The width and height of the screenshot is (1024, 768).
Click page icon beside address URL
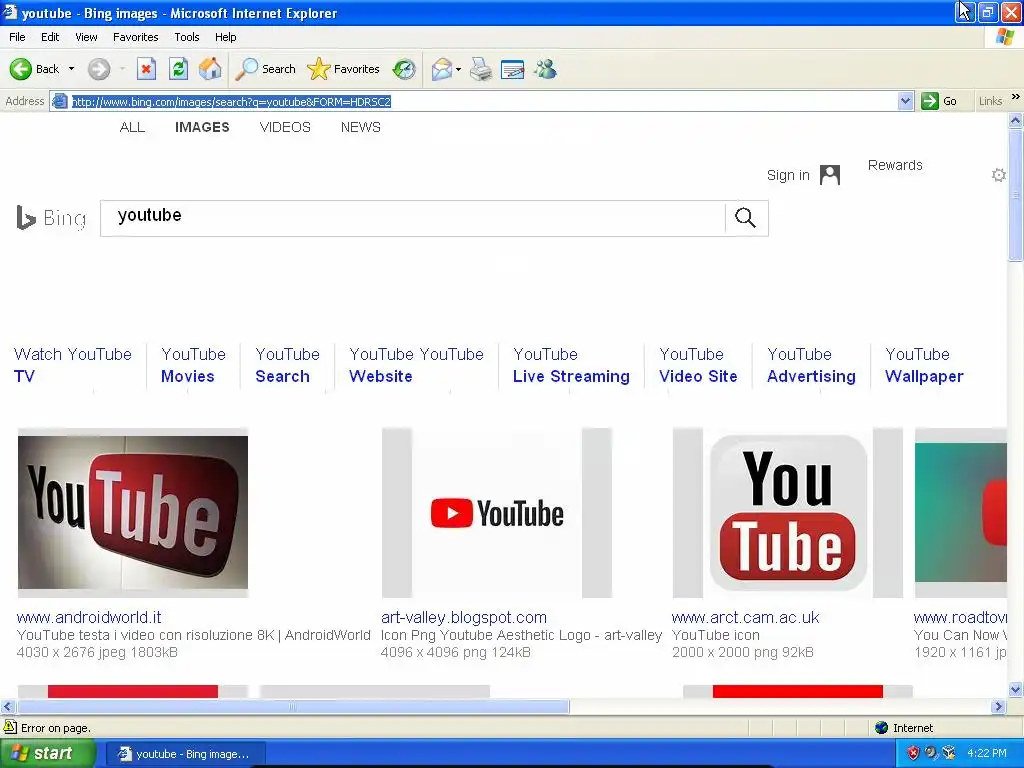pyautogui.click(x=59, y=101)
